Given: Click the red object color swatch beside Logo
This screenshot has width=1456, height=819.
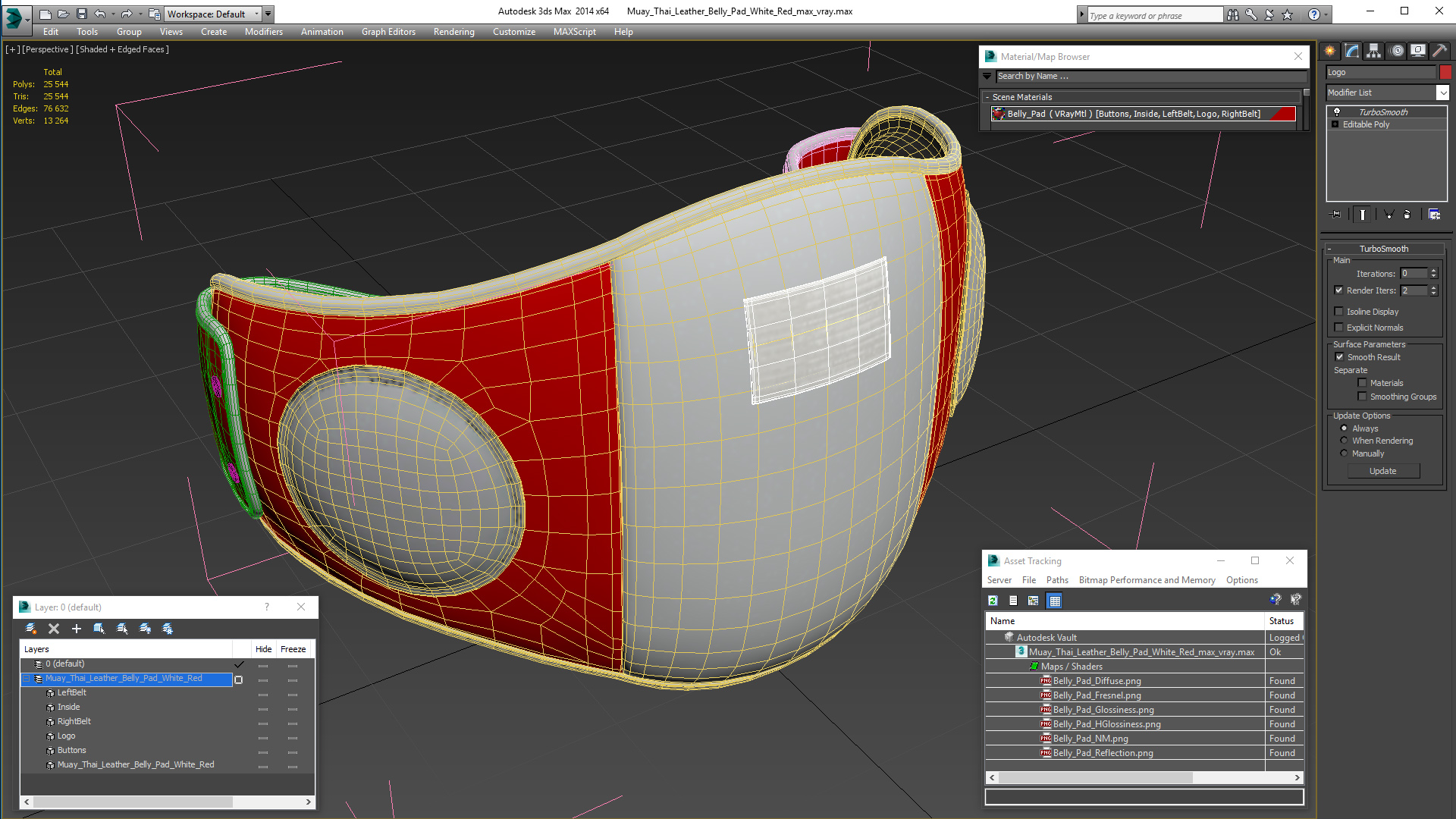Looking at the screenshot, I should tap(1445, 72).
